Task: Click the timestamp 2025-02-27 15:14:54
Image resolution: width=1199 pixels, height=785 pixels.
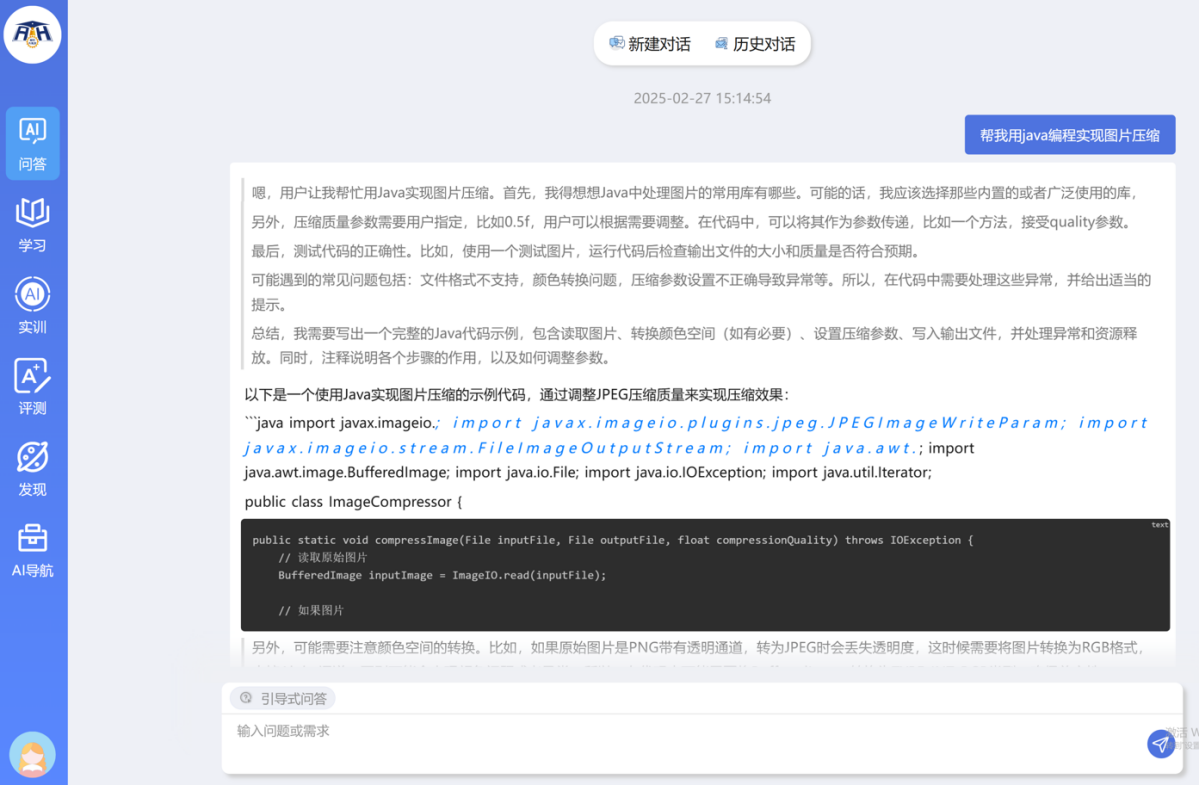Action: [702, 98]
